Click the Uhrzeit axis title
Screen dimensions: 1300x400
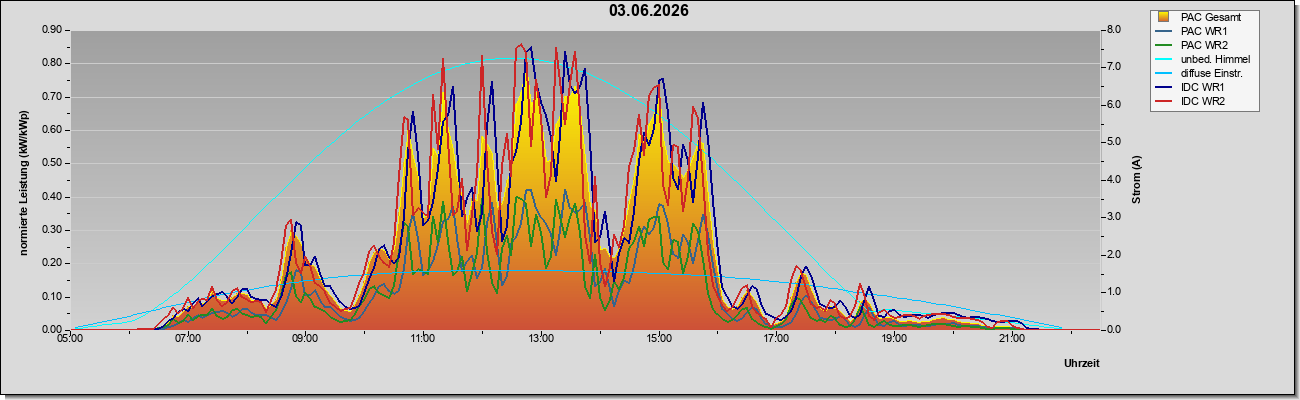pyautogui.click(x=1081, y=363)
